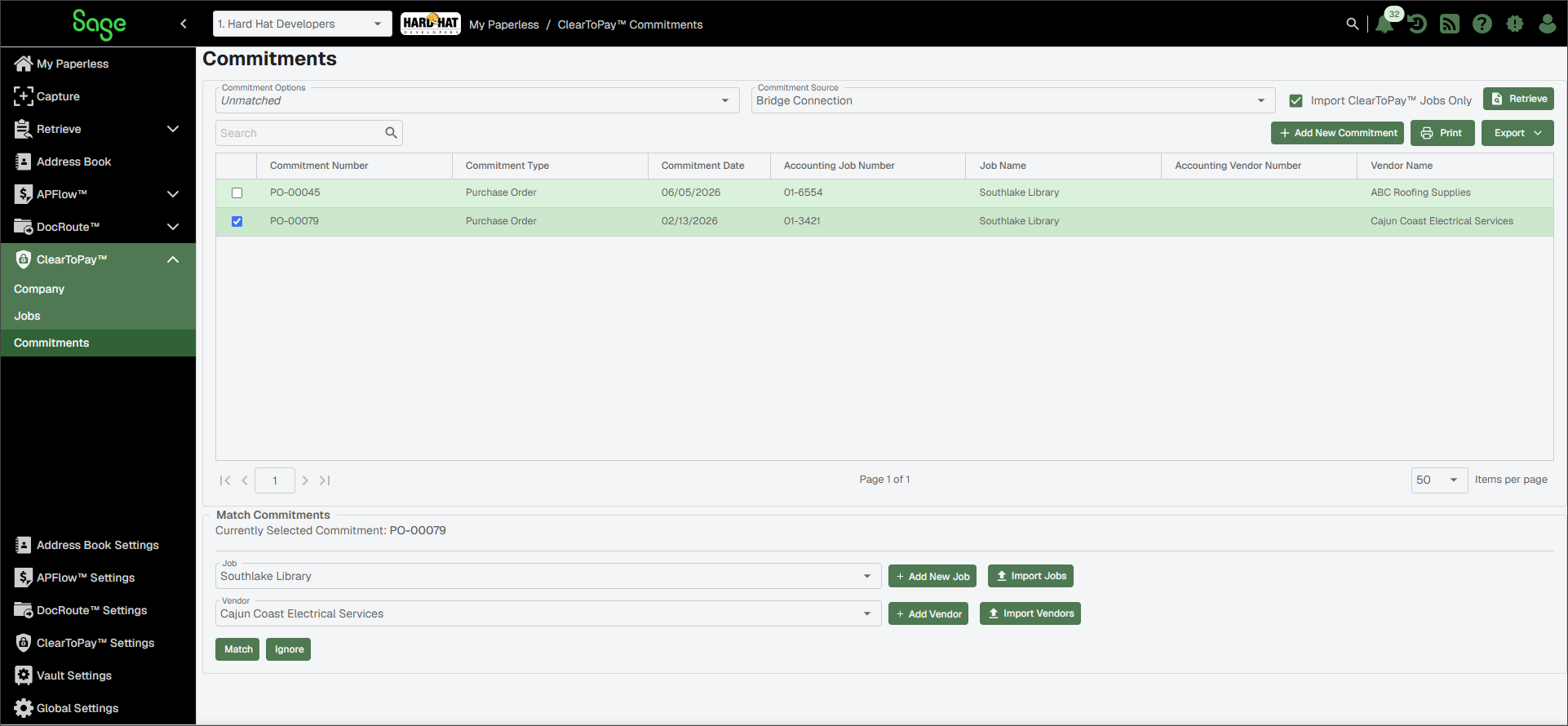Click the My Paperless breadcrumb link

[x=504, y=24]
